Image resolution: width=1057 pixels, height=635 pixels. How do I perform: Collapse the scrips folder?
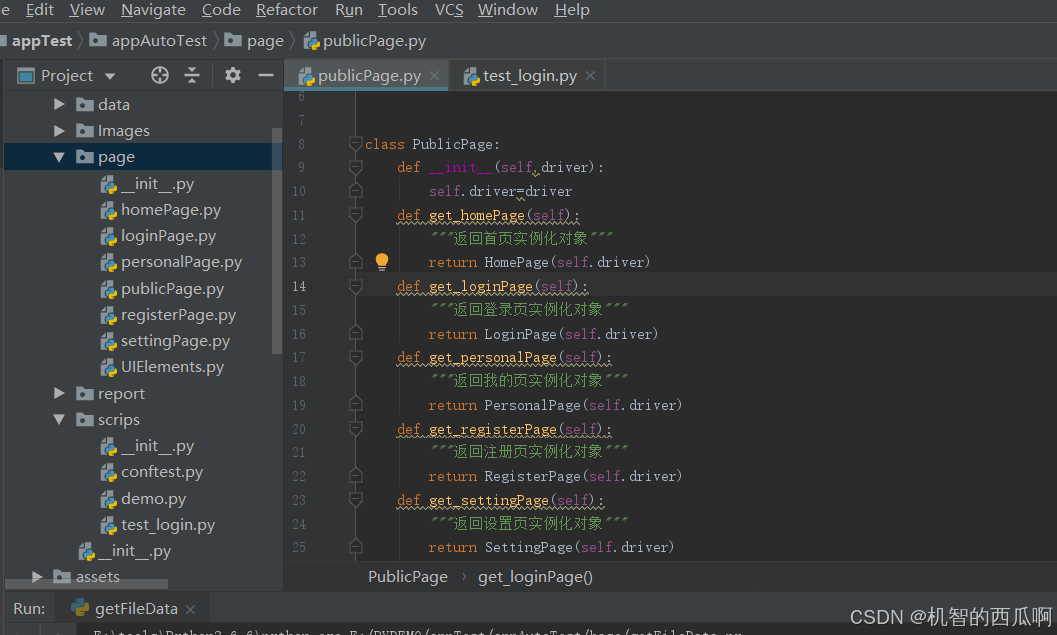pyautogui.click(x=59, y=419)
